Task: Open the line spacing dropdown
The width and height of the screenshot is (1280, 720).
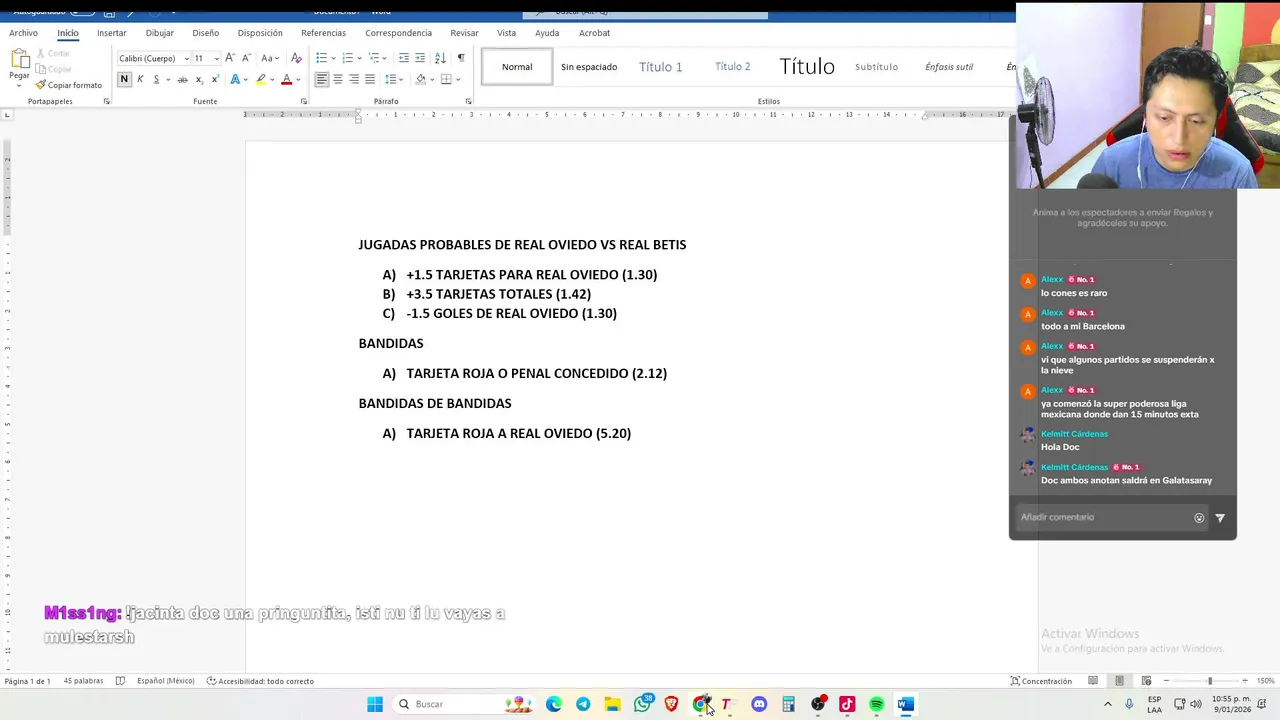Action: tap(394, 79)
